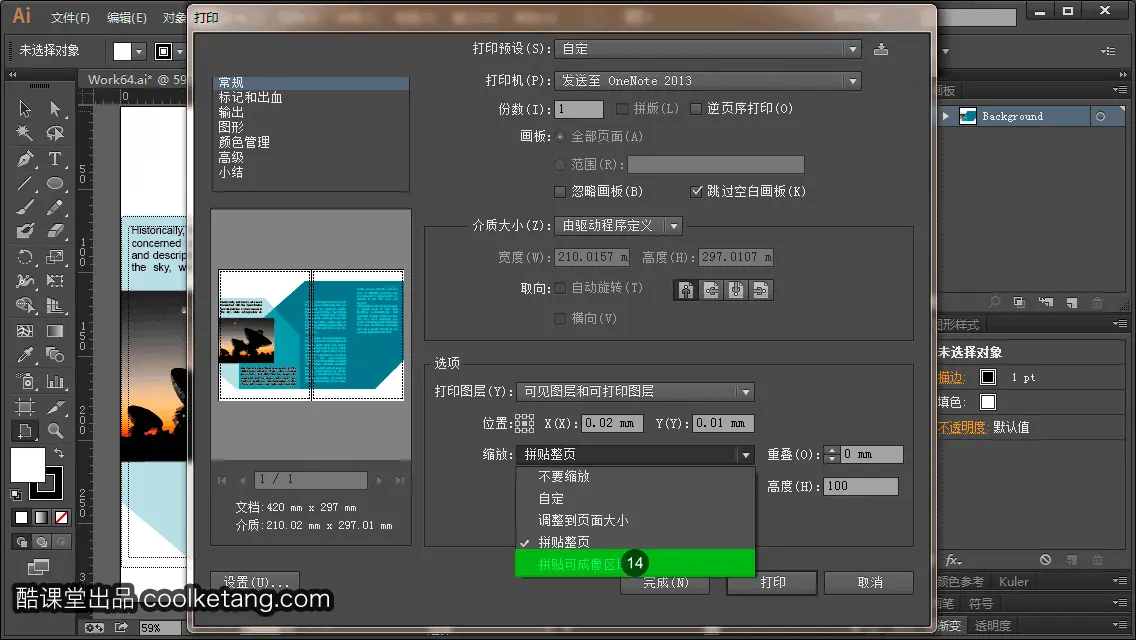Enable auto-rotate (自动旋转) checkbox
This screenshot has height=640, width=1136.
click(x=559, y=288)
